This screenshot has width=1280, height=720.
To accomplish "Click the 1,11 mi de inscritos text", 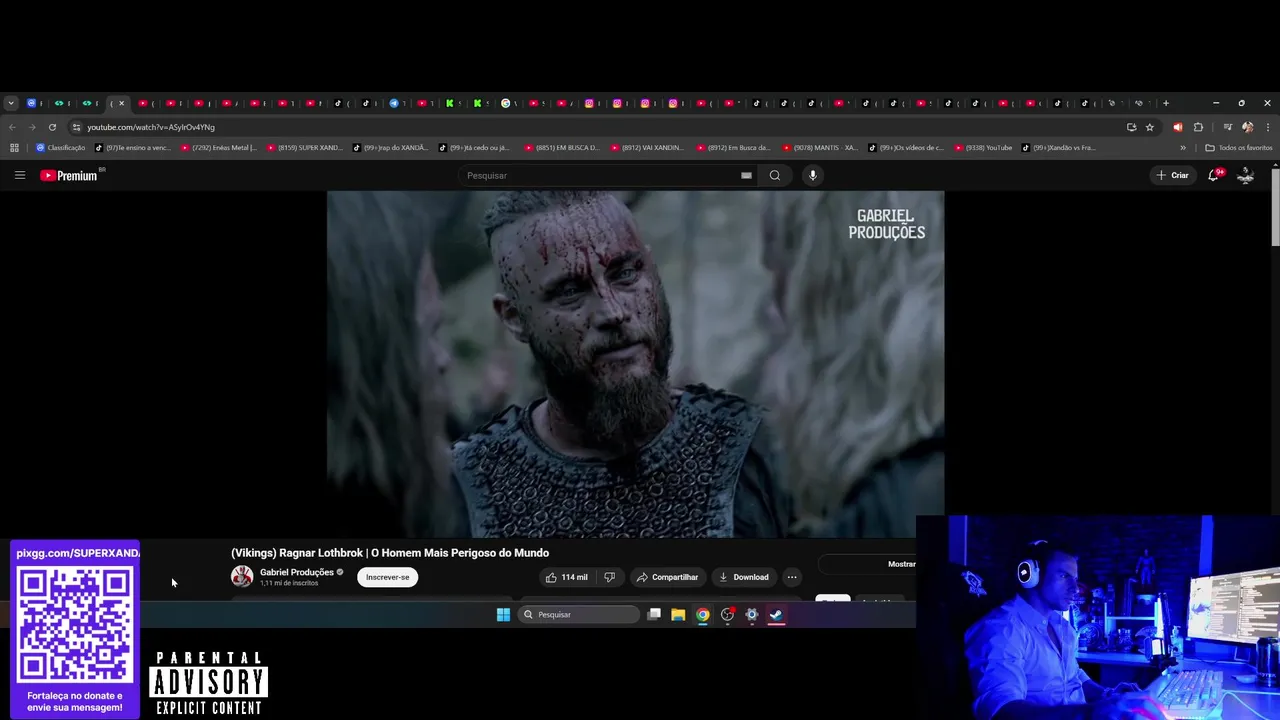I will 289,583.
